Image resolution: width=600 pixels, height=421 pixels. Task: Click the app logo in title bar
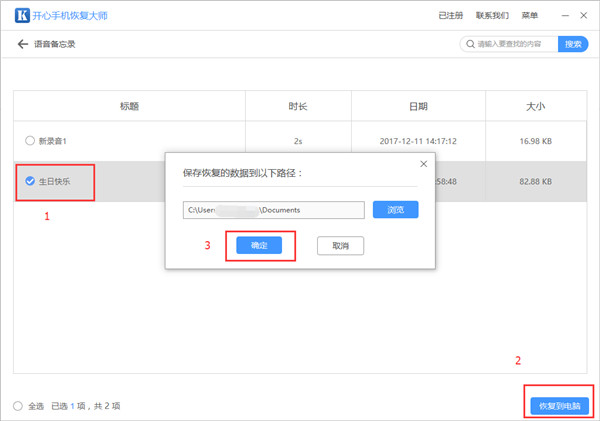click(x=22, y=16)
